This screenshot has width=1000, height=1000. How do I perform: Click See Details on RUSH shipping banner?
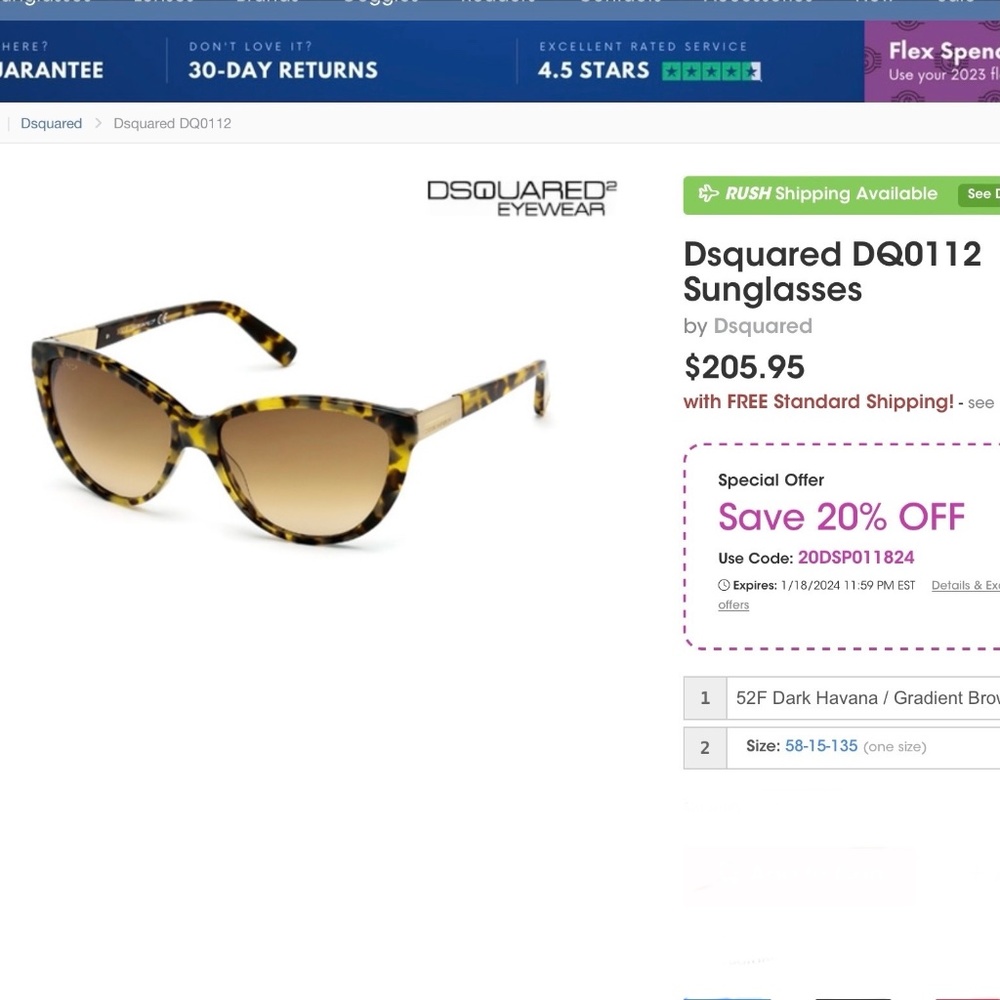(983, 194)
